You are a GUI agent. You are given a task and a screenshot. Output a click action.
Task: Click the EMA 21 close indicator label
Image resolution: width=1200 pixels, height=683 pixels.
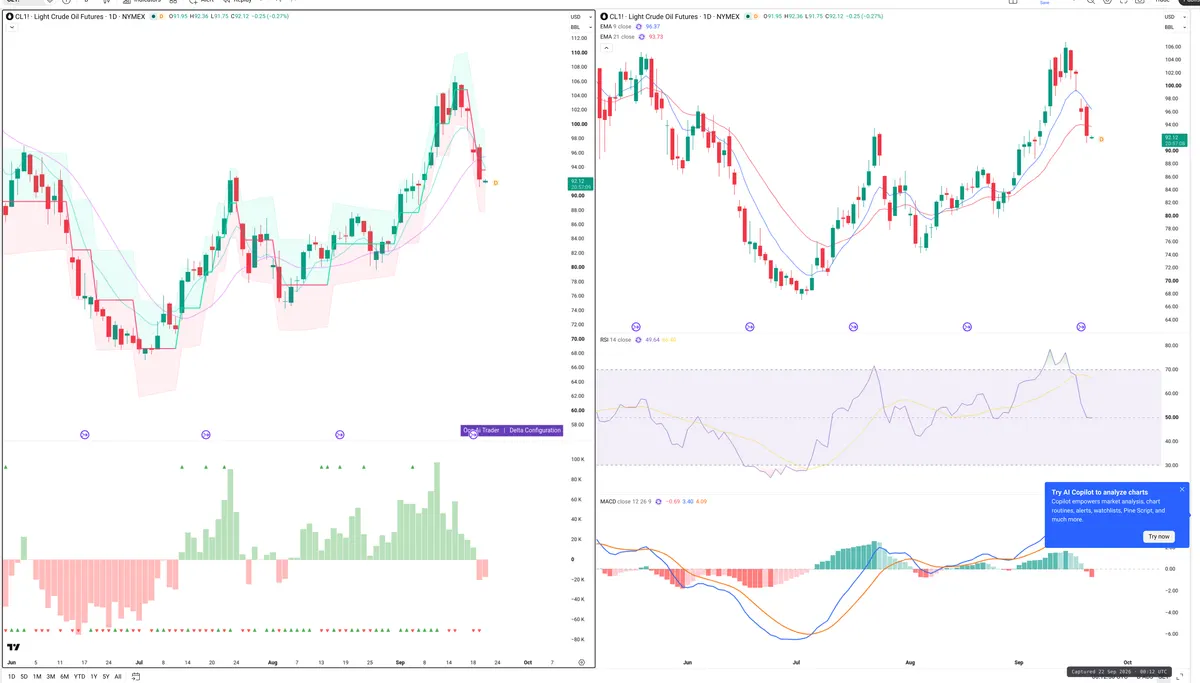(617, 36)
